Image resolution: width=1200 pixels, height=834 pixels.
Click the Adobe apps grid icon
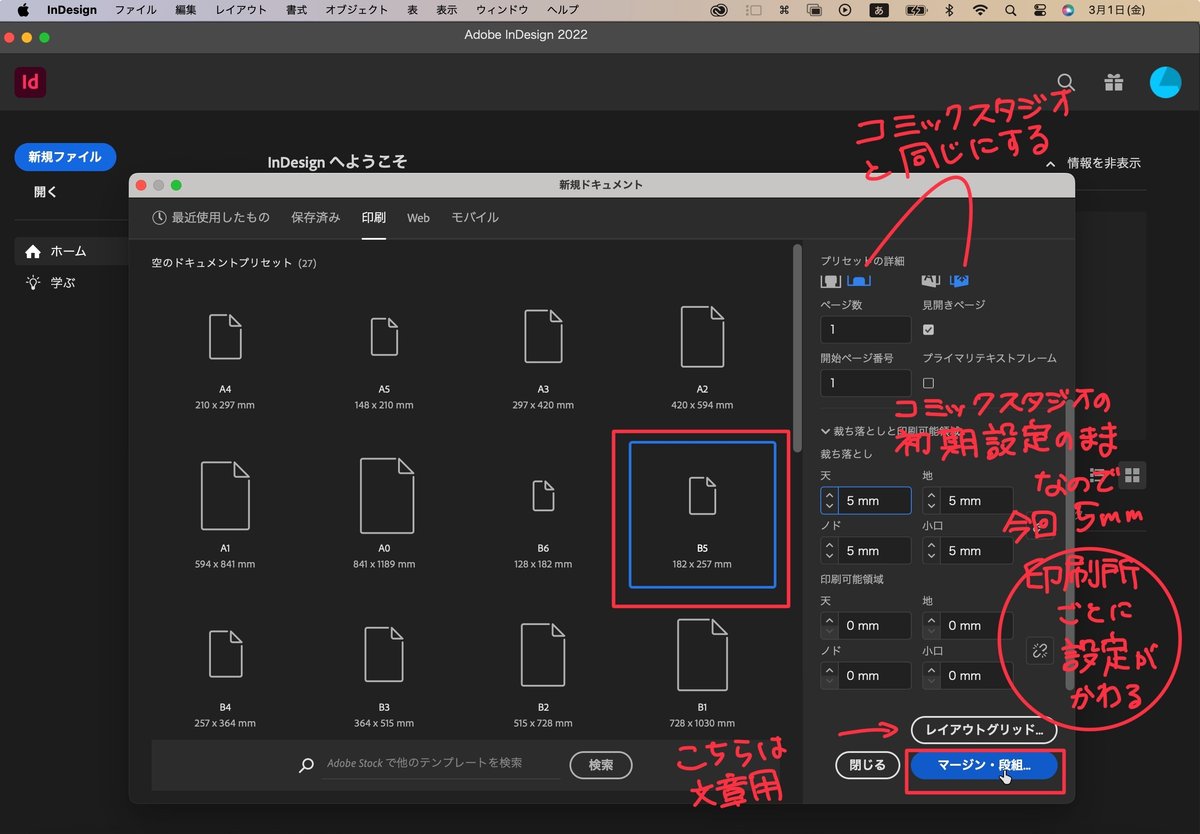click(x=1114, y=82)
